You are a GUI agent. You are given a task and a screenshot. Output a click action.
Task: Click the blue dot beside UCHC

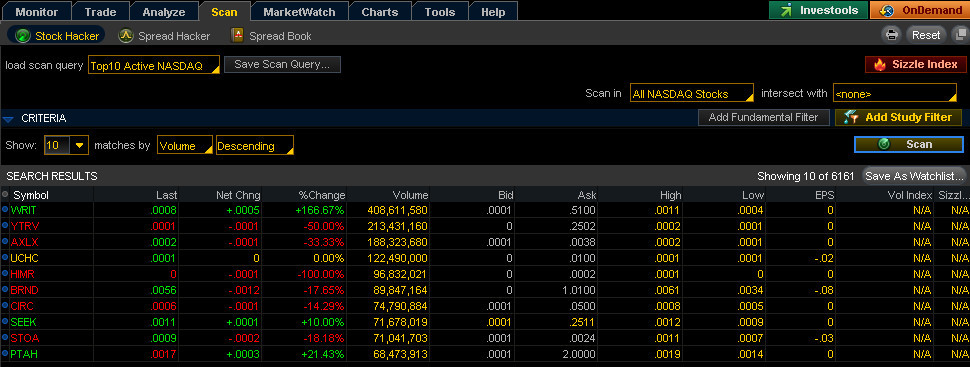[6, 257]
